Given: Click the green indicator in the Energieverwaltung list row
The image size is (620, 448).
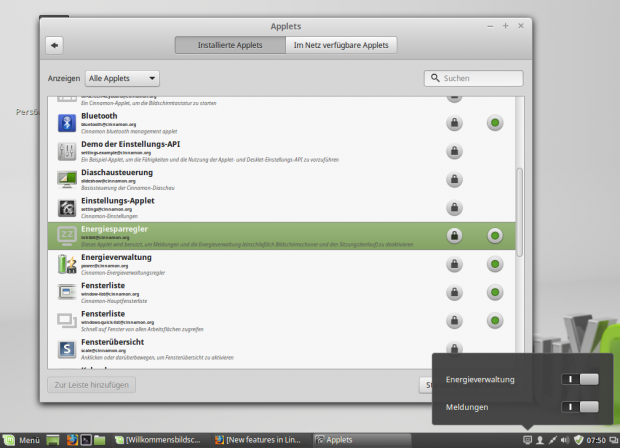Looking at the screenshot, I should (x=495, y=264).
